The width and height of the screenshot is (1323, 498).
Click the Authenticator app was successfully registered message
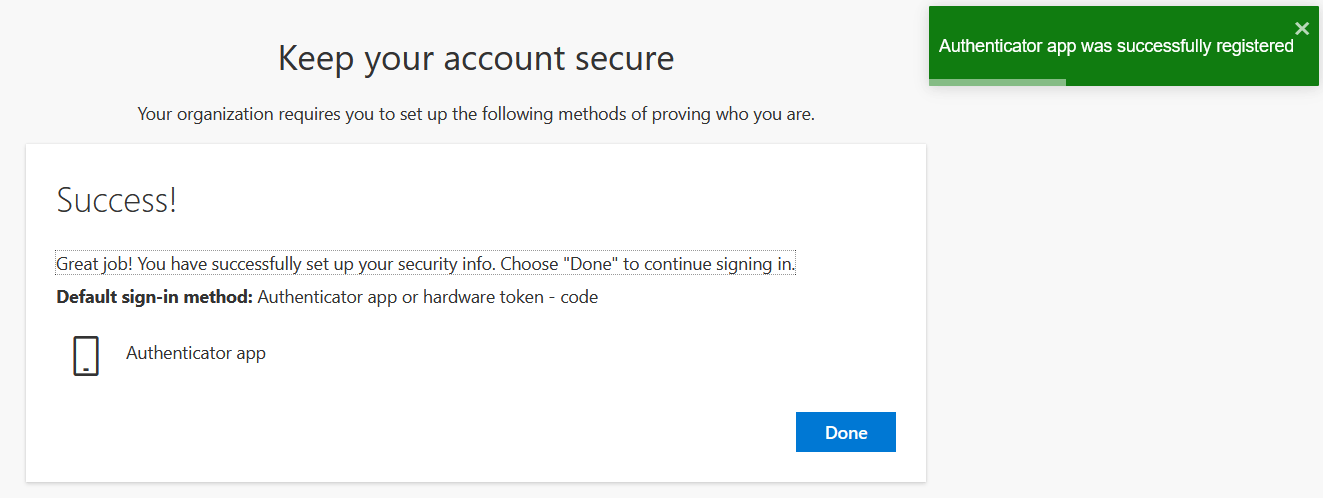1116,46
